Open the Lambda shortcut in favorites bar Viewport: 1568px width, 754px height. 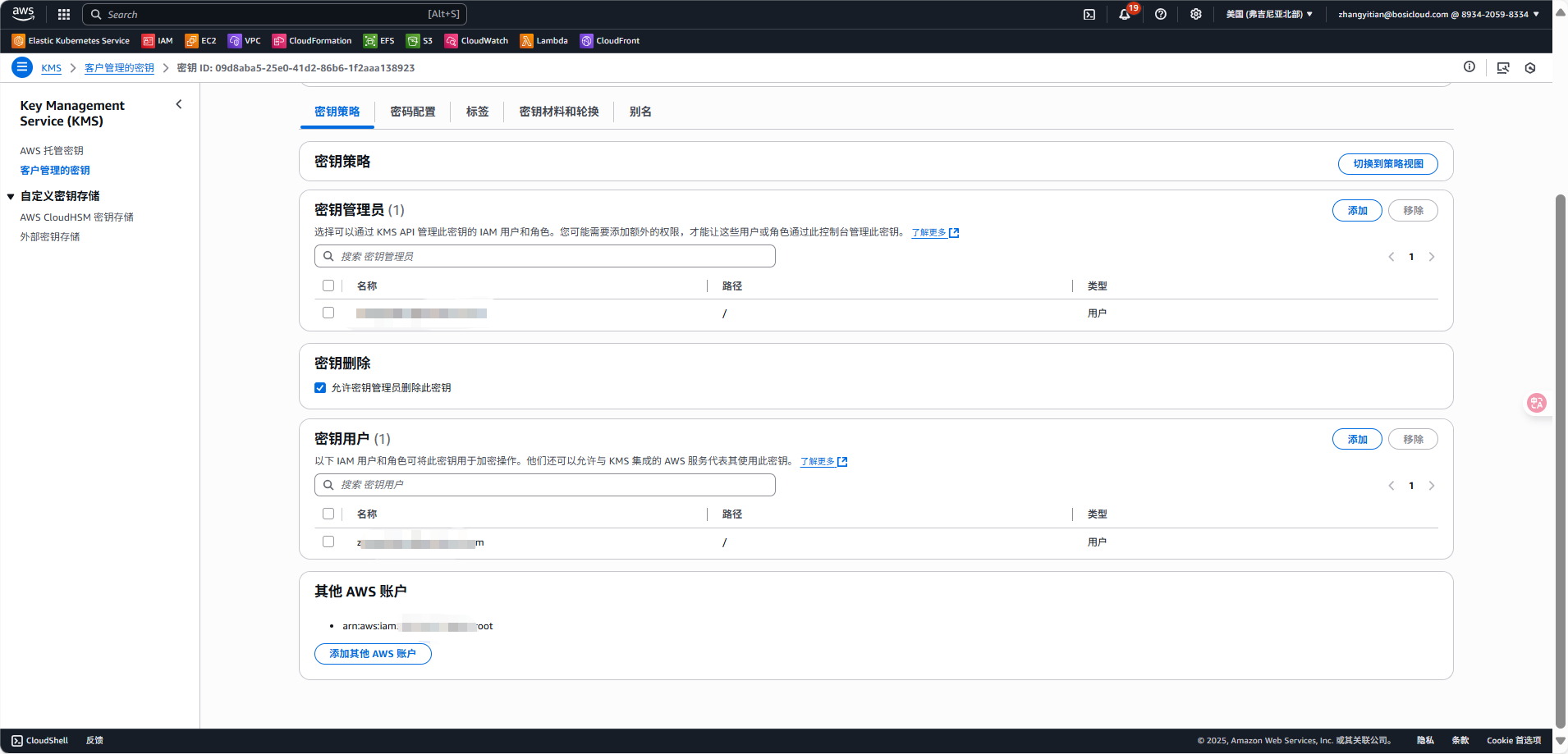[544, 40]
